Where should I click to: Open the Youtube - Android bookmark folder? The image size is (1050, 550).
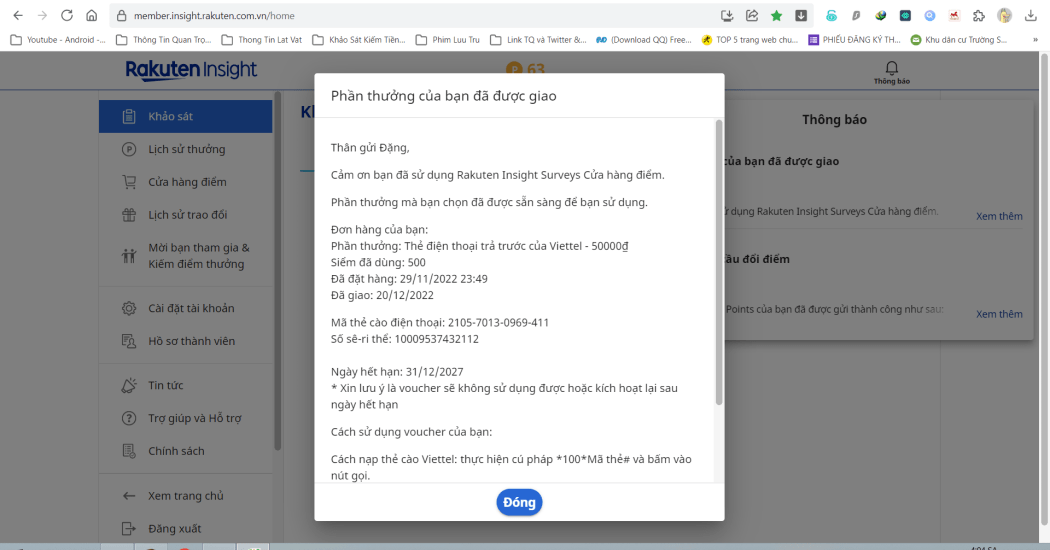point(58,40)
